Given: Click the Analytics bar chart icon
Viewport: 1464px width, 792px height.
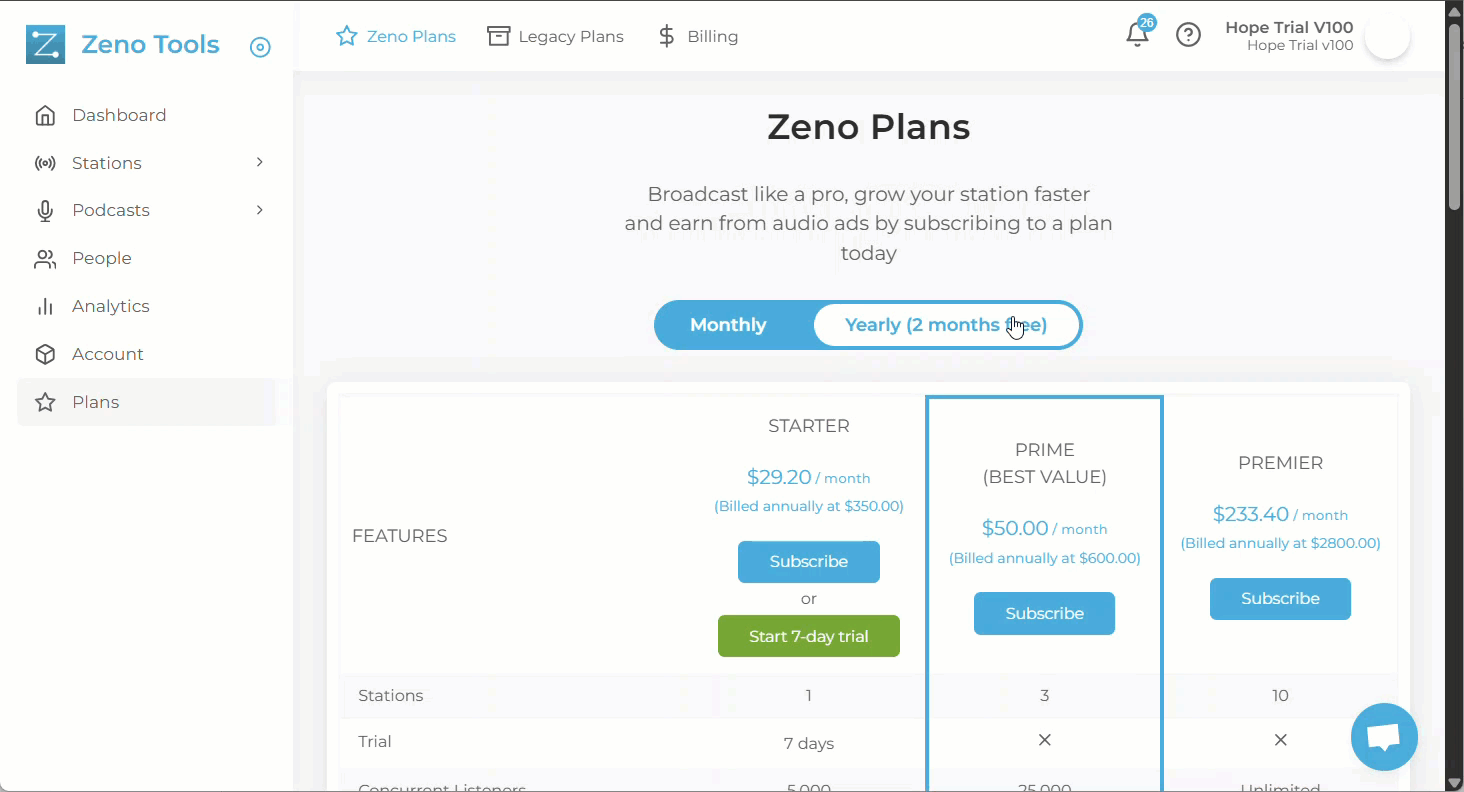Looking at the screenshot, I should 45,306.
